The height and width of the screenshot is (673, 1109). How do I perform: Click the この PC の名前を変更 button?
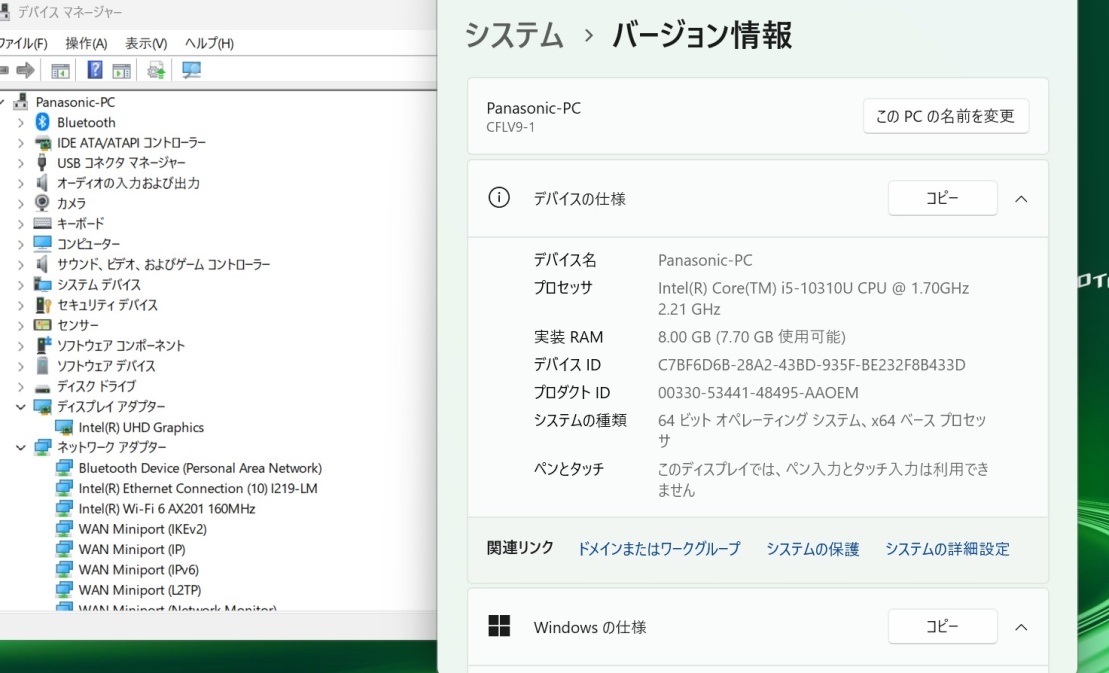(946, 116)
